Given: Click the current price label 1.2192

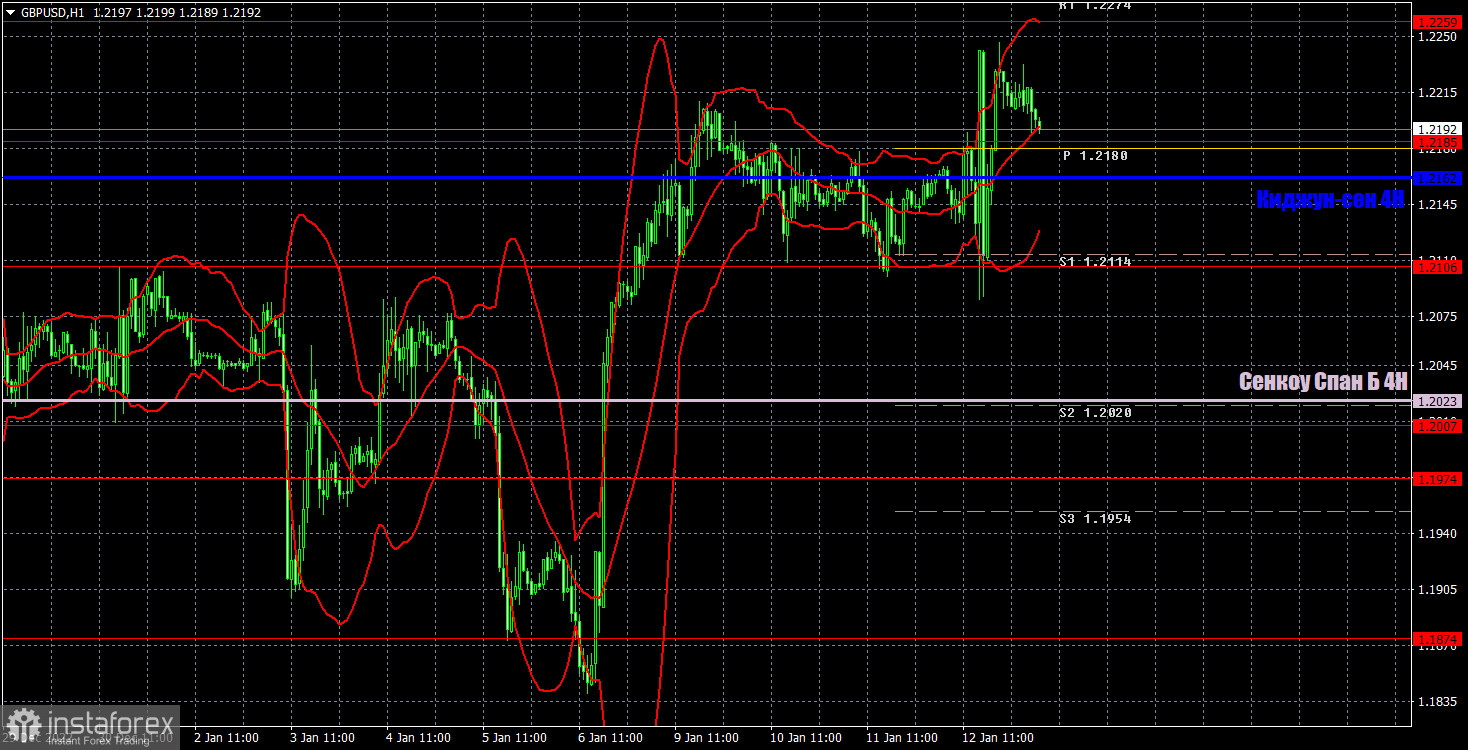Looking at the screenshot, I should pyautogui.click(x=1438, y=129).
